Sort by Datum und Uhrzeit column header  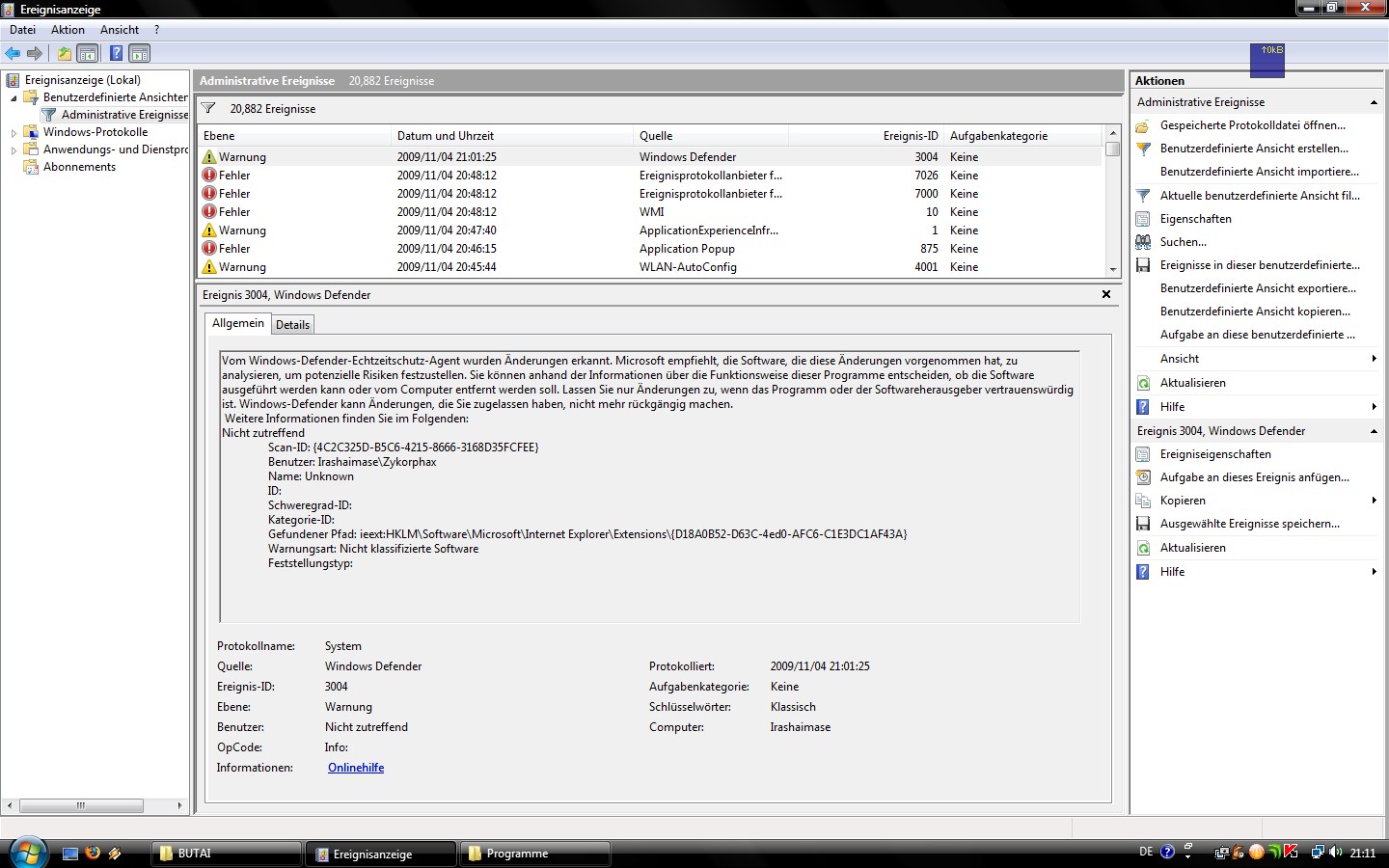click(x=512, y=136)
